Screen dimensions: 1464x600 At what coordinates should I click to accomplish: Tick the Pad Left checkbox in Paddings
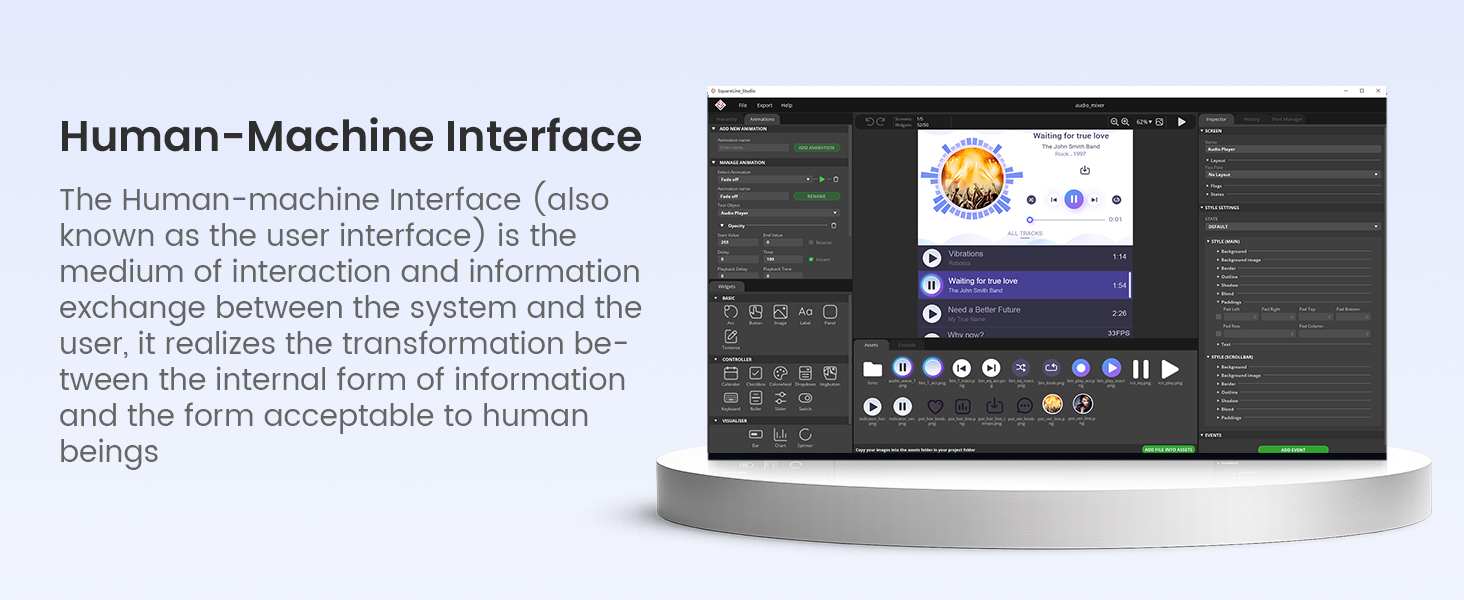click(1218, 317)
